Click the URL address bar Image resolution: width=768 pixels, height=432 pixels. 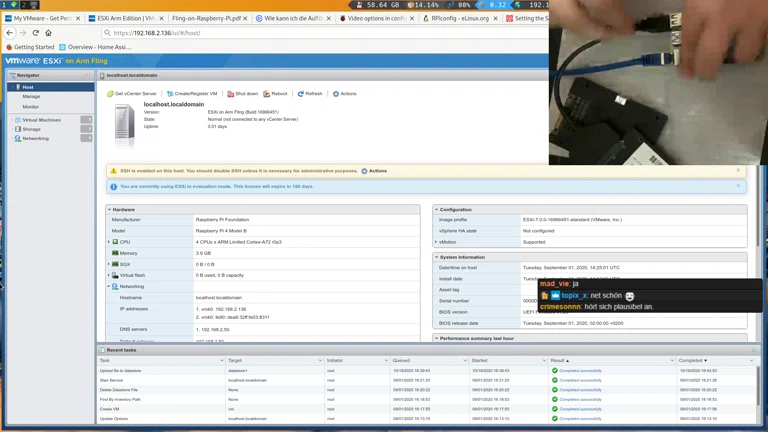[x=323, y=33]
